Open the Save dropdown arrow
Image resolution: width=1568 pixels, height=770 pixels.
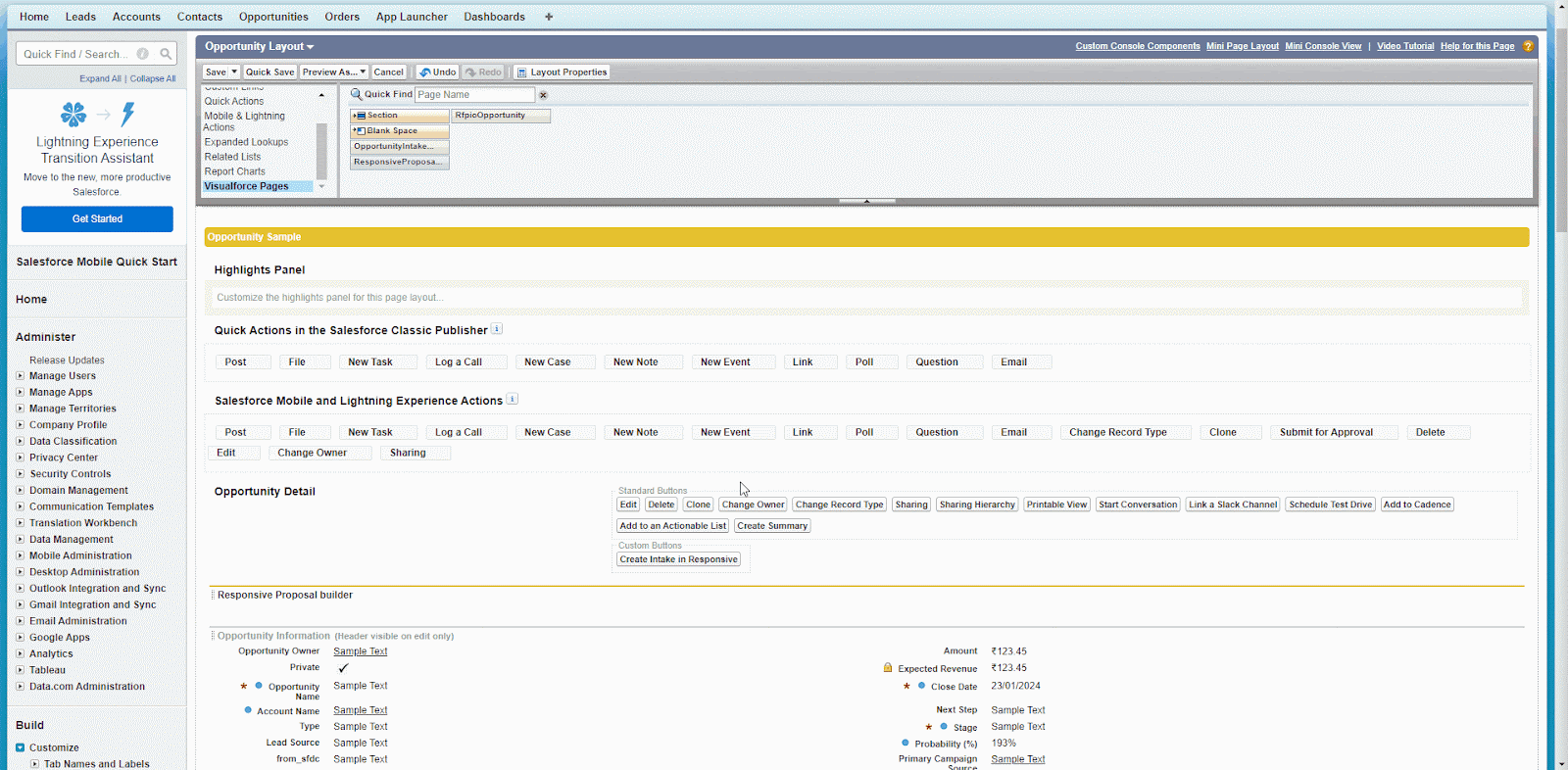click(x=234, y=72)
